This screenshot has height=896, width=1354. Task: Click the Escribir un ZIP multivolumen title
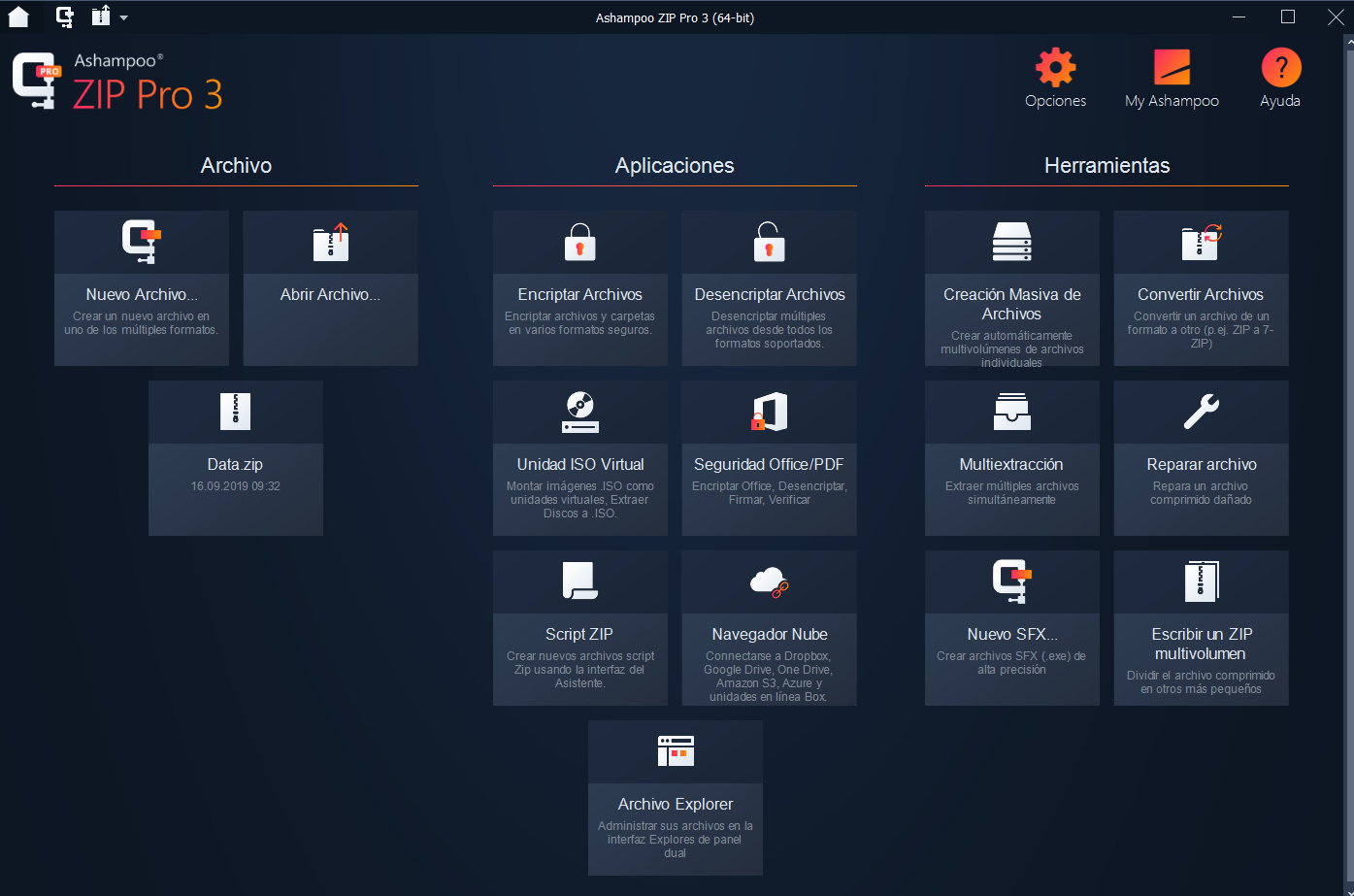coord(1201,644)
